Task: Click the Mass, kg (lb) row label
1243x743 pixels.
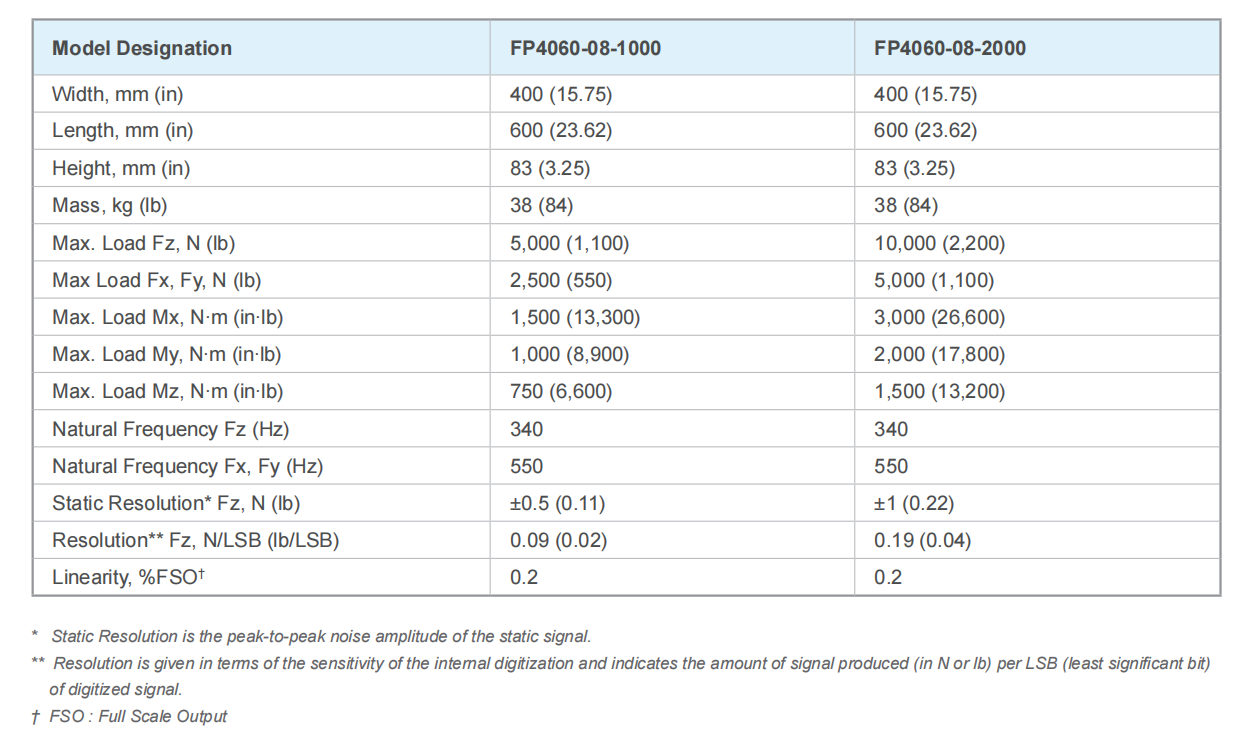Action: (110, 206)
